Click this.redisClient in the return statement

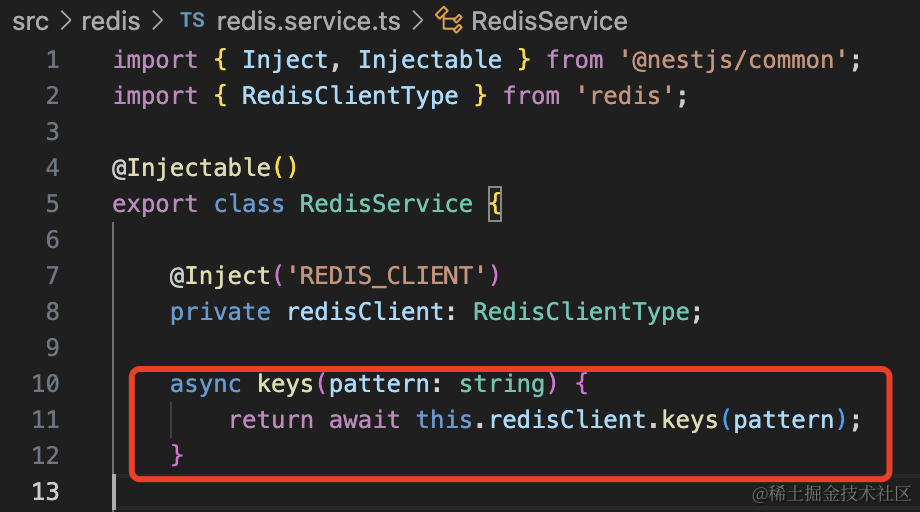(530, 420)
